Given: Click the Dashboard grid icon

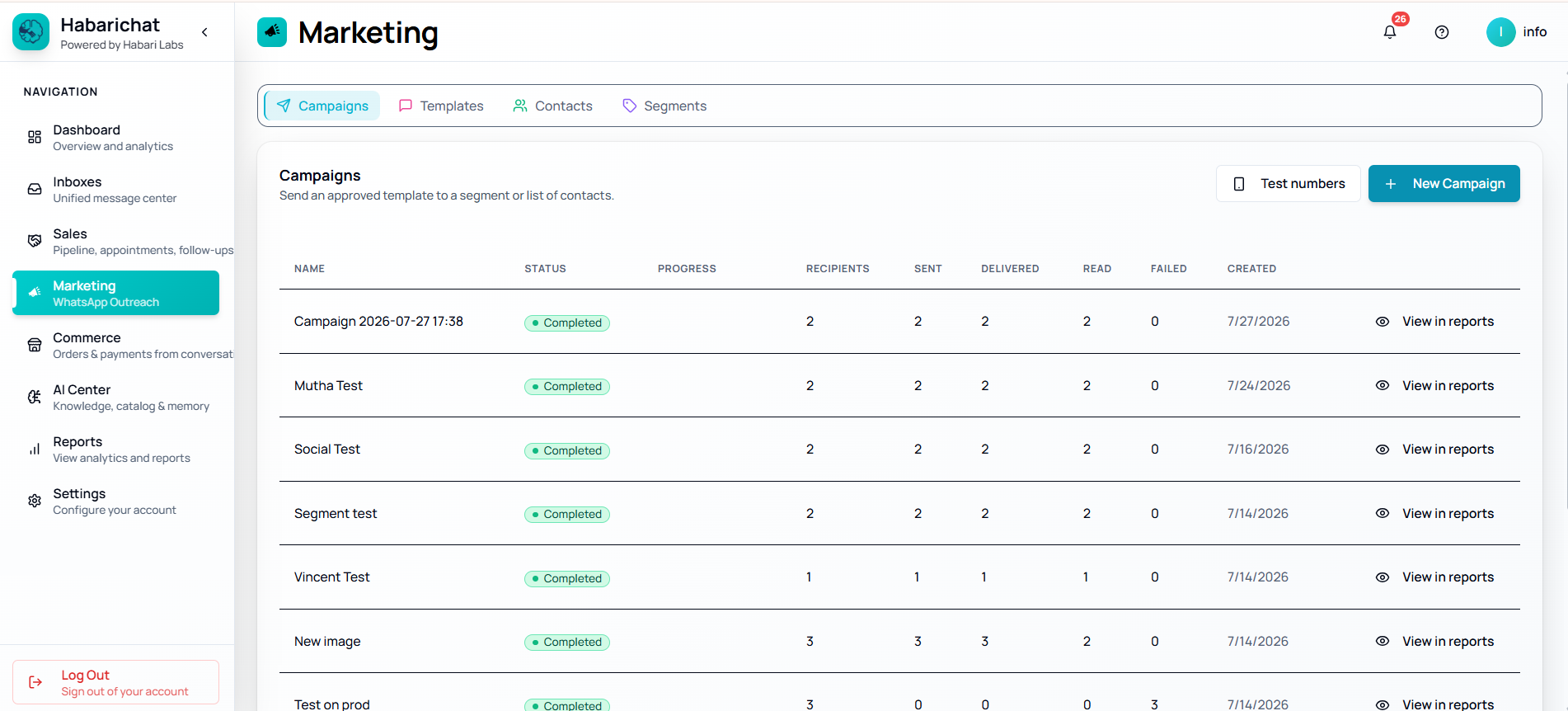Looking at the screenshot, I should point(35,137).
